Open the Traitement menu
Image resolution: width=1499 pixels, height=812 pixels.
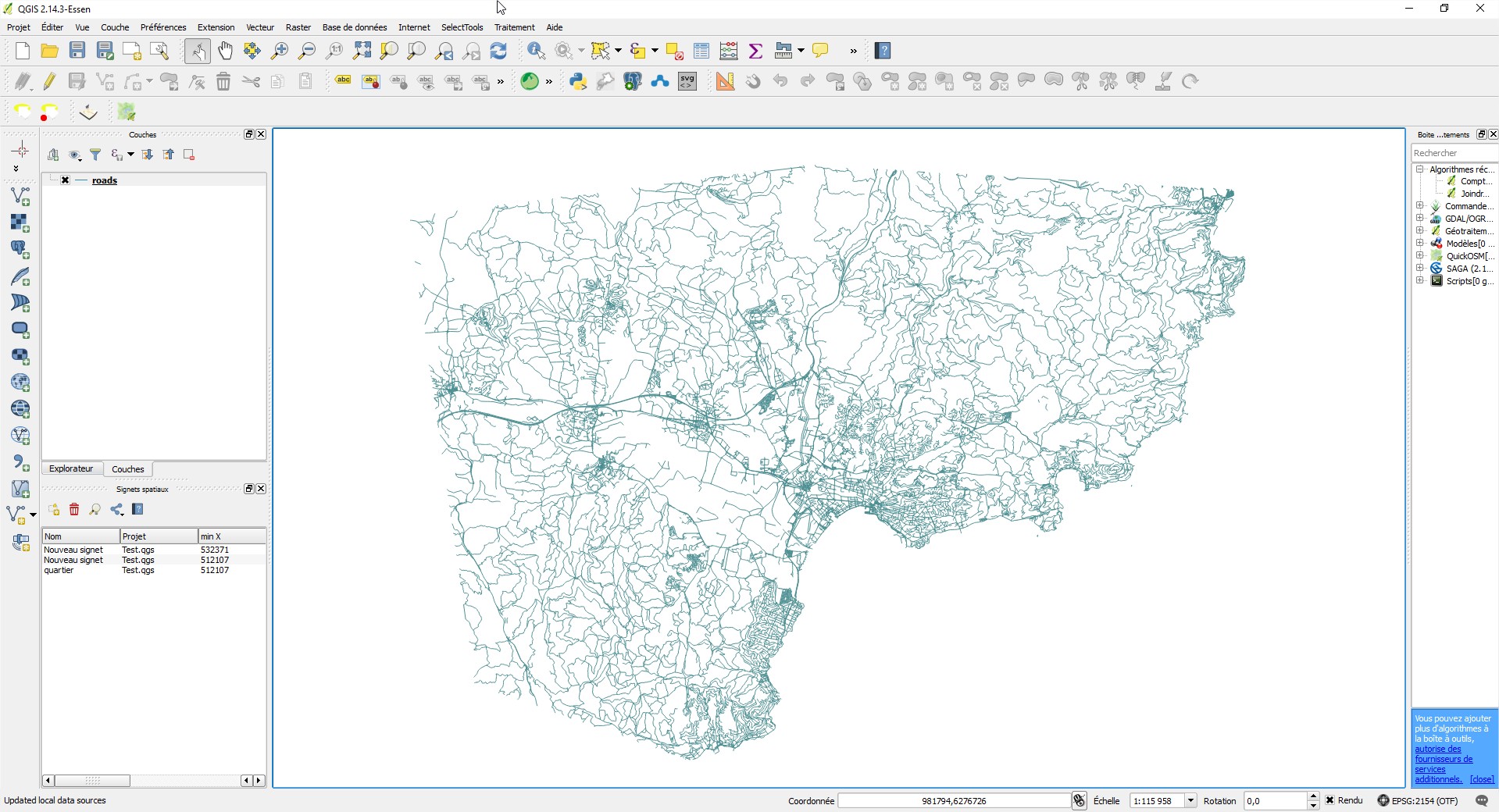(x=514, y=27)
